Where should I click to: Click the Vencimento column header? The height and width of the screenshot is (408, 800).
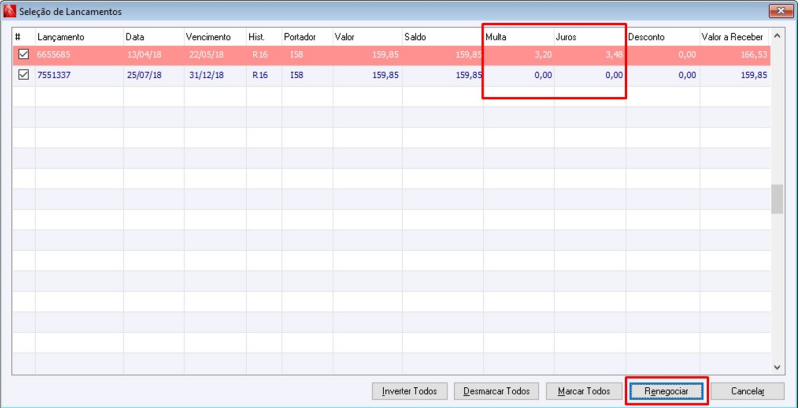pos(215,37)
